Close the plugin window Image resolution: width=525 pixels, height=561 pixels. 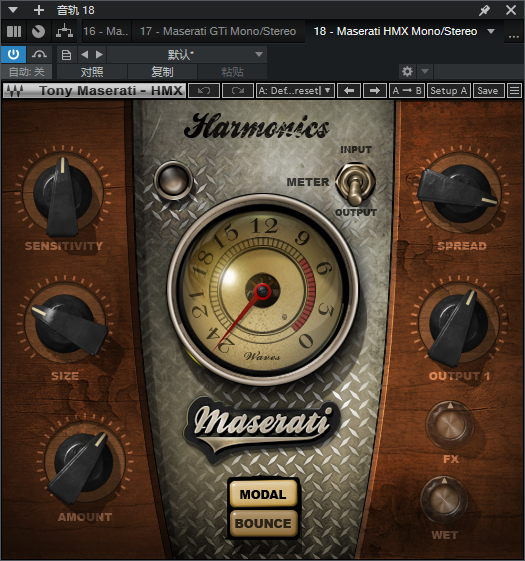click(x=511, y=10)
